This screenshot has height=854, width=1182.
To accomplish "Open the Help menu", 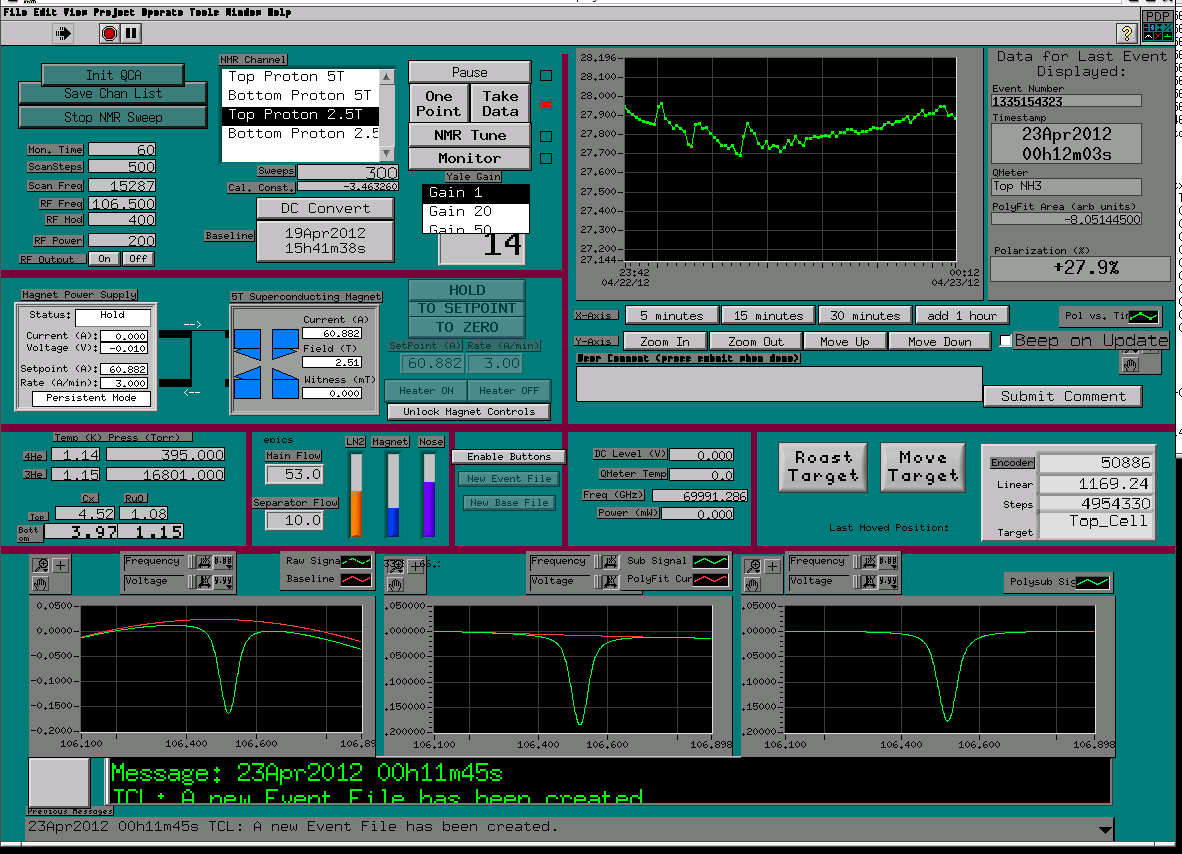I will [279, 12].
